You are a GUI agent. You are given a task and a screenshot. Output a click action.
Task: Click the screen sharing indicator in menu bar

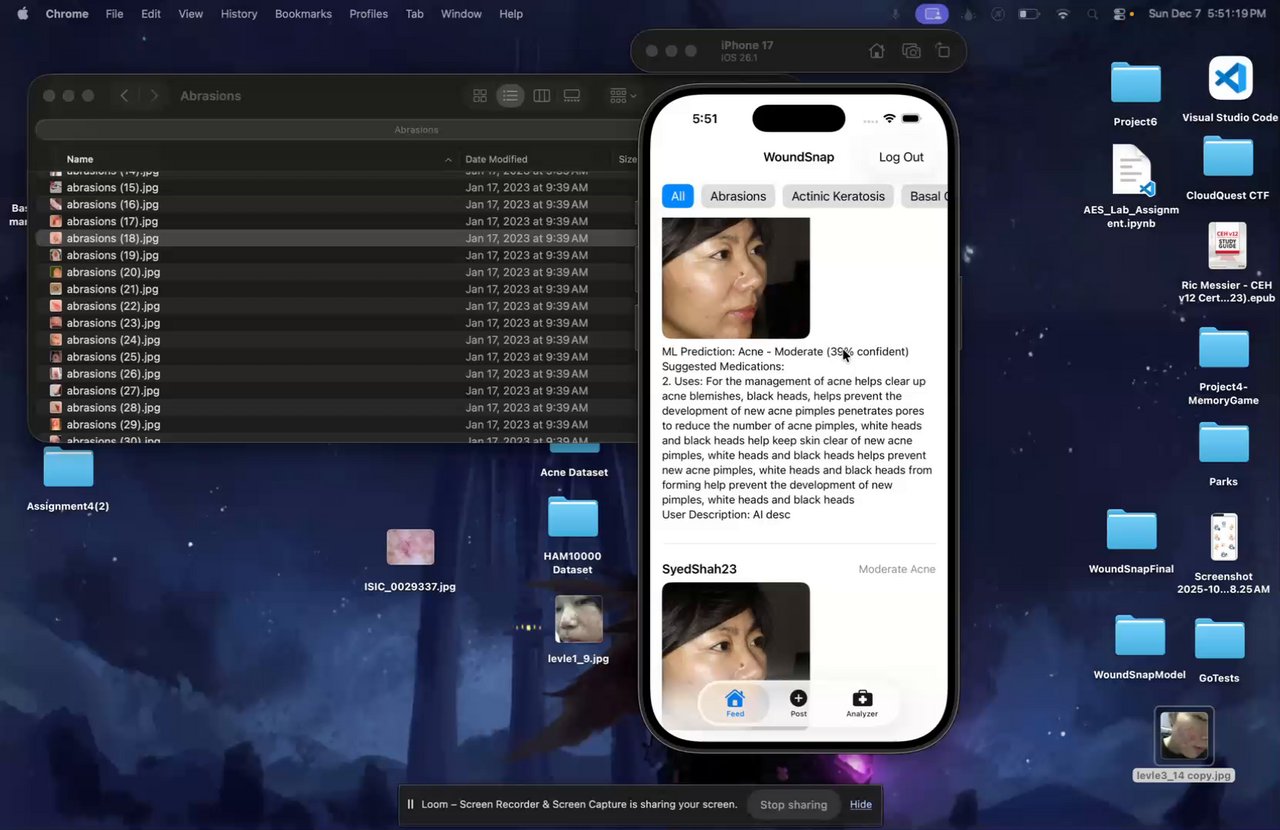click(x=932, y=14)
